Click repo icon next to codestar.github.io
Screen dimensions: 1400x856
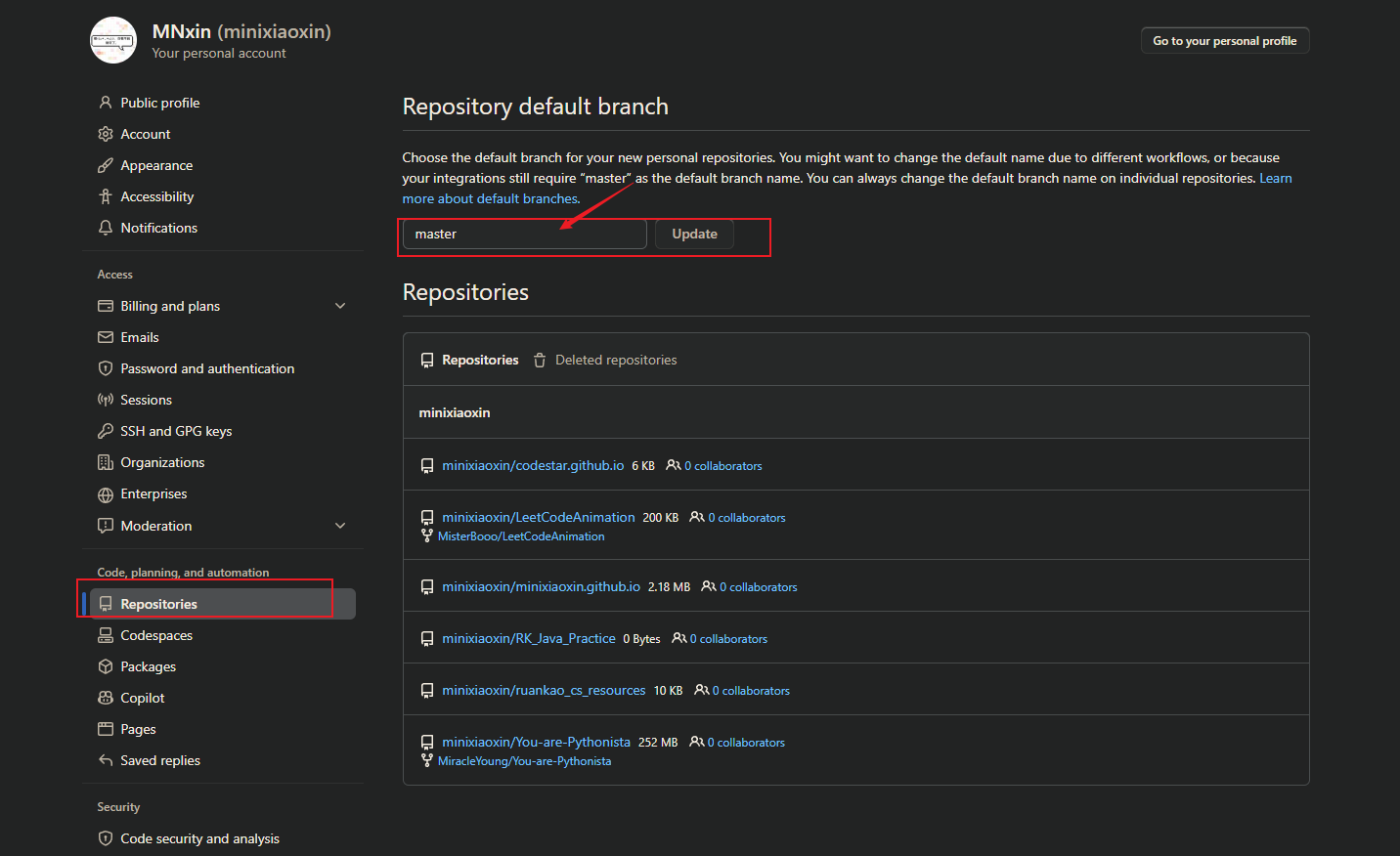(427, 466)
